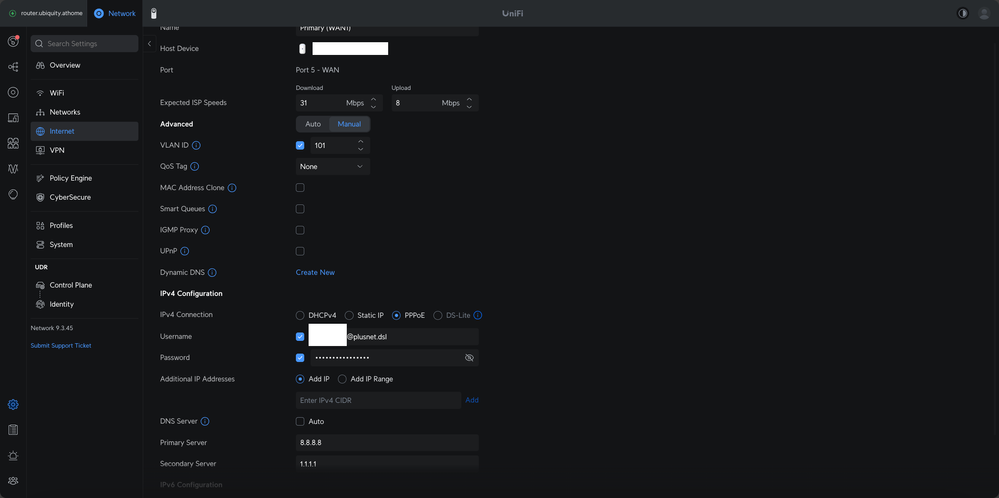Image resolution: width=999 pixels, height=498 pixels.
Task: Reveal password with the eye icon
Action: 470,358
